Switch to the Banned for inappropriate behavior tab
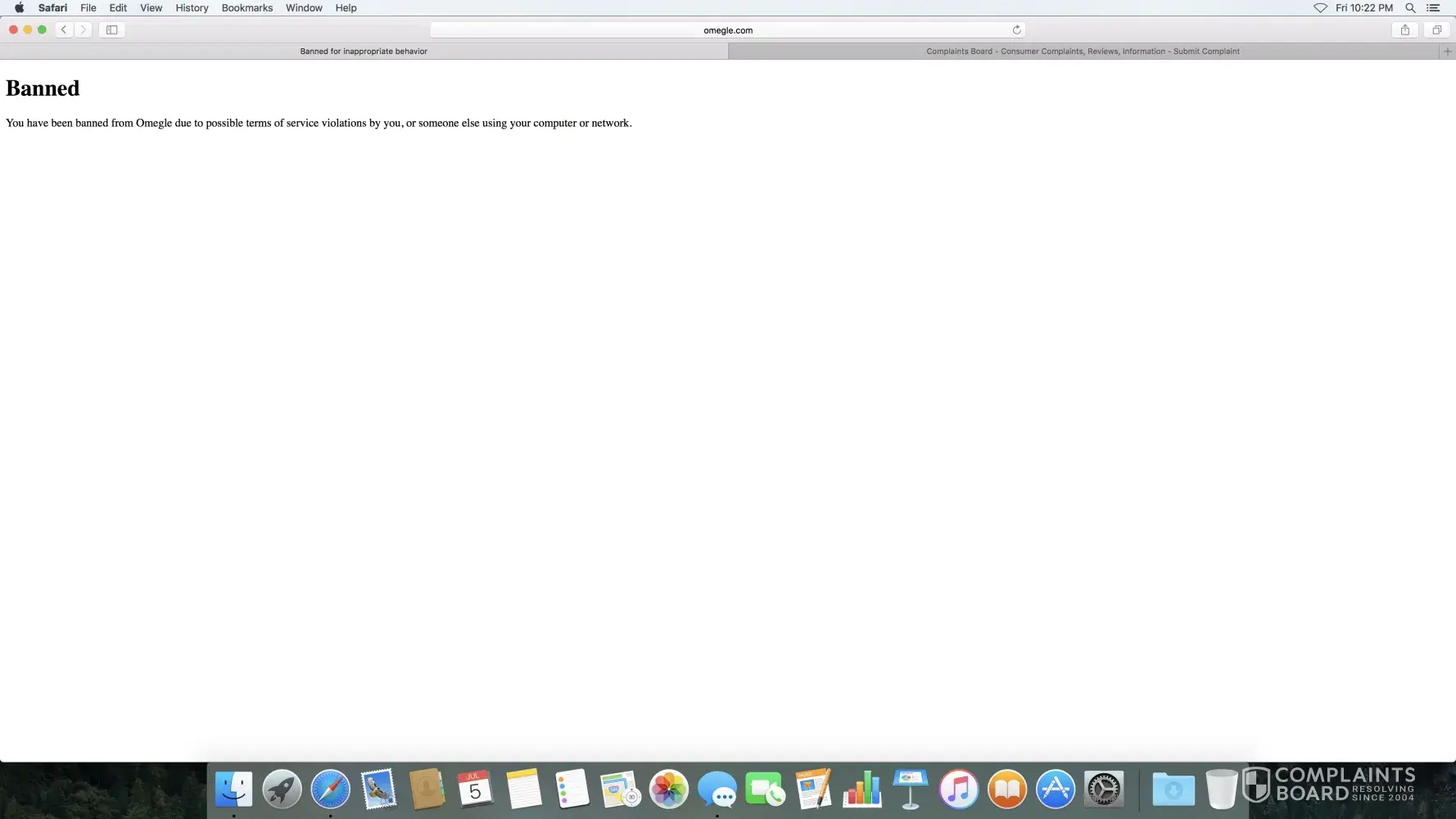This screenshot has height=819, width=1456. 364,51
